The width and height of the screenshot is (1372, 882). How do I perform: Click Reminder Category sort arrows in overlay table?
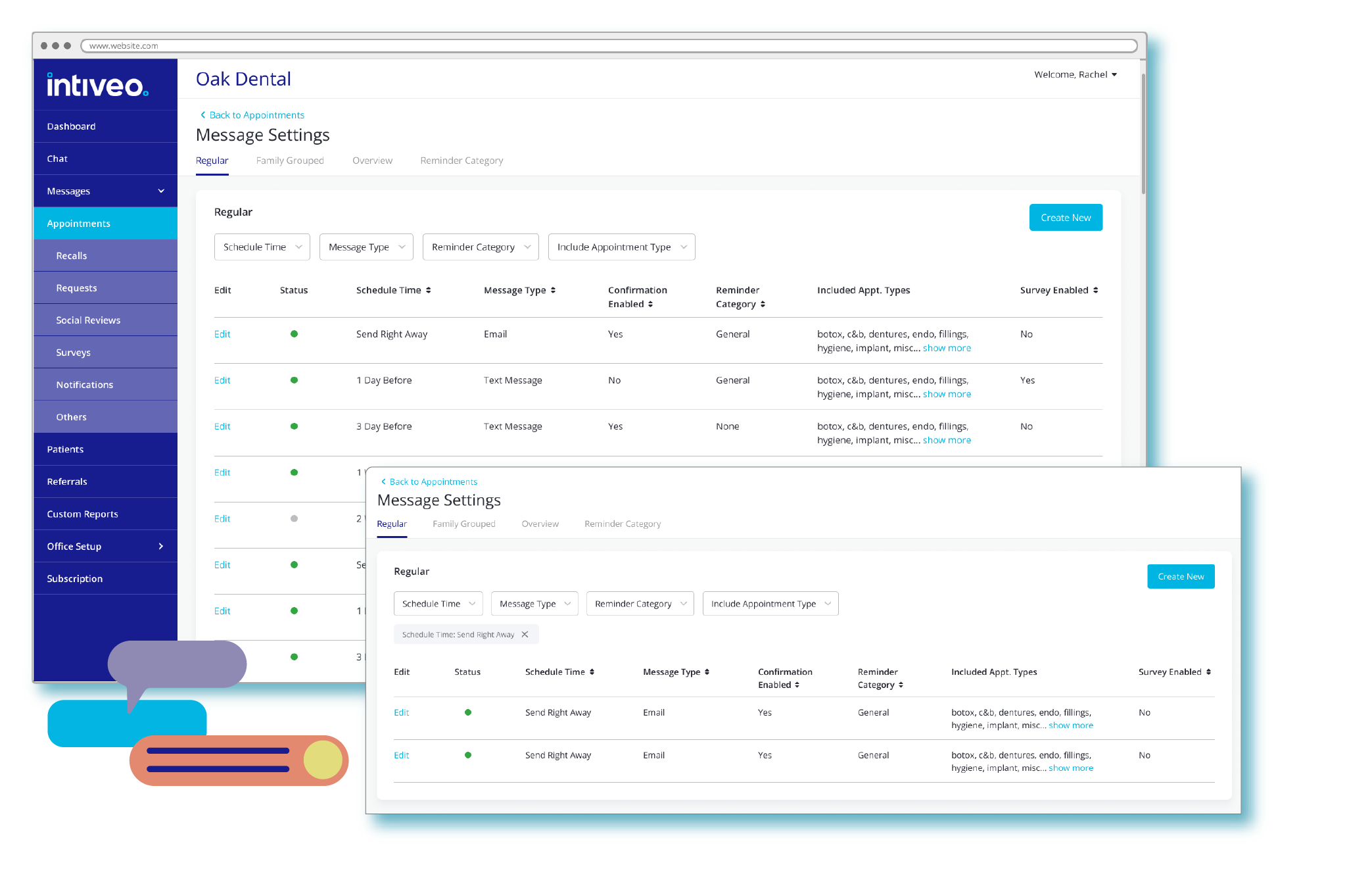click(901, 685)
